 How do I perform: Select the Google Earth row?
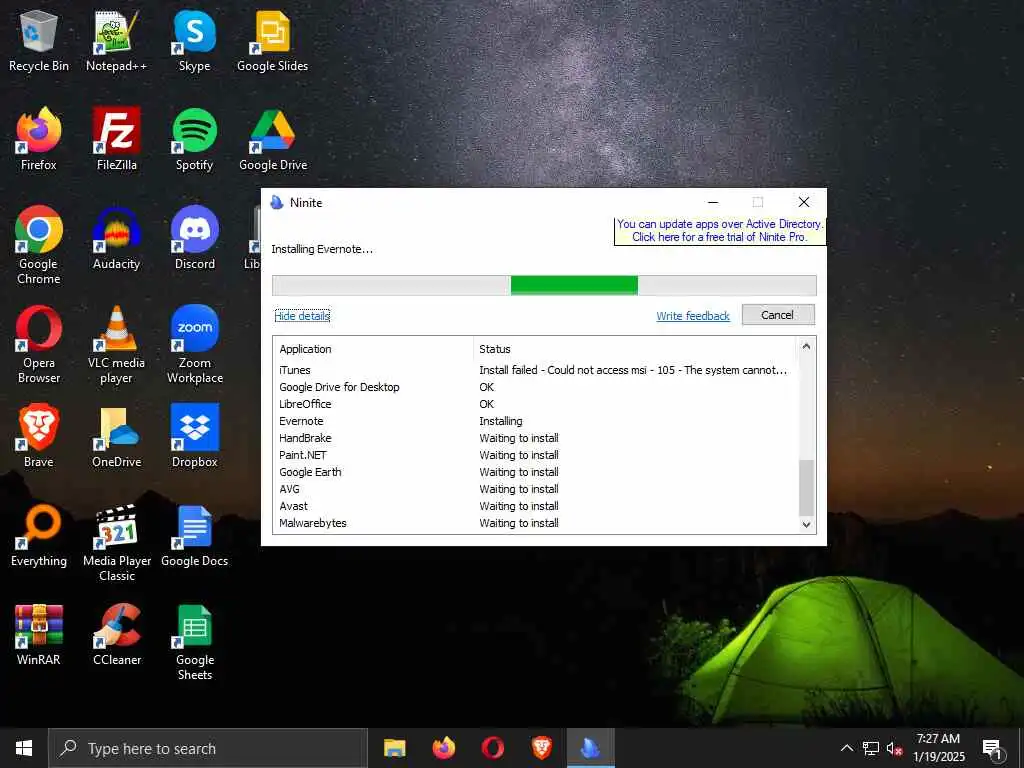pos(536,472)
